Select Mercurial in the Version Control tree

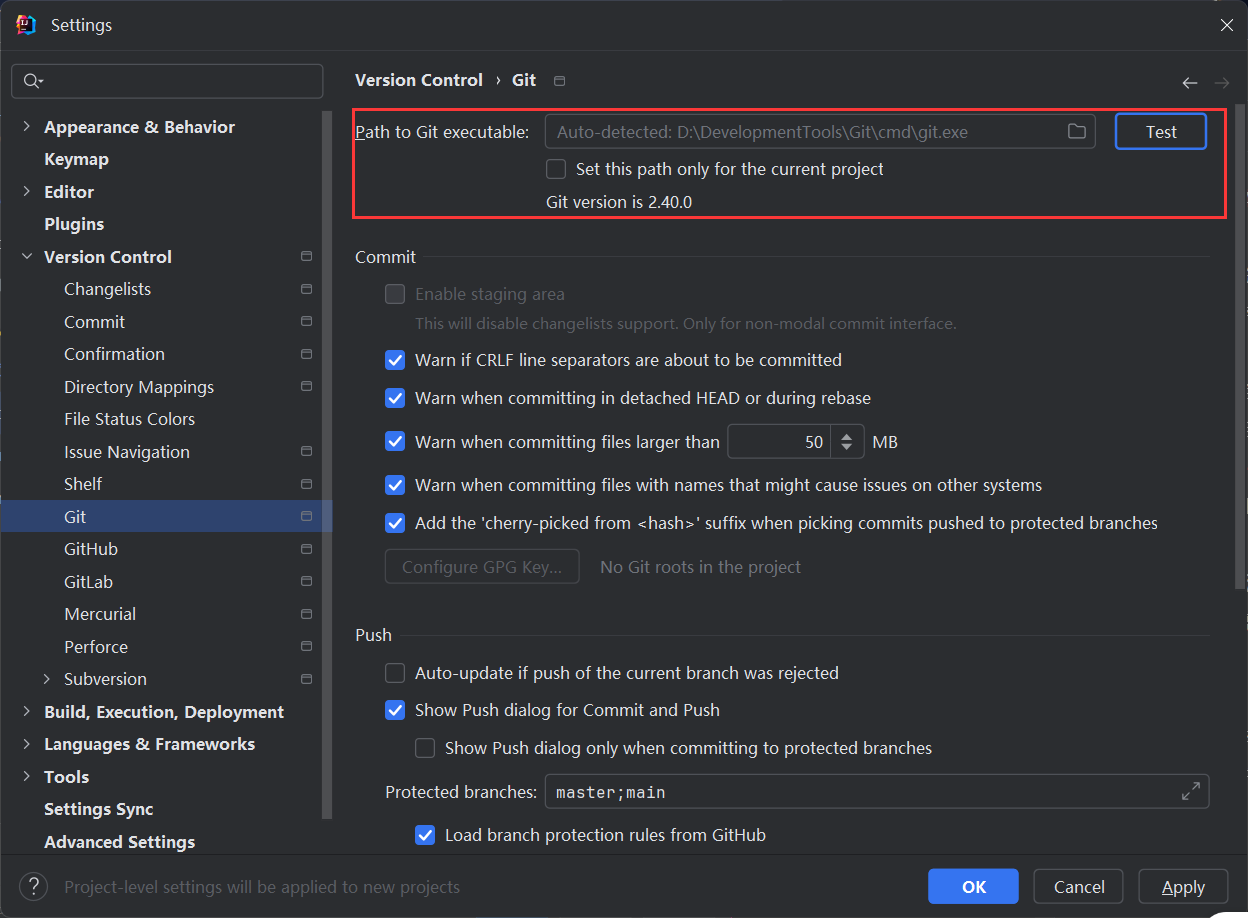click(100, 614)
